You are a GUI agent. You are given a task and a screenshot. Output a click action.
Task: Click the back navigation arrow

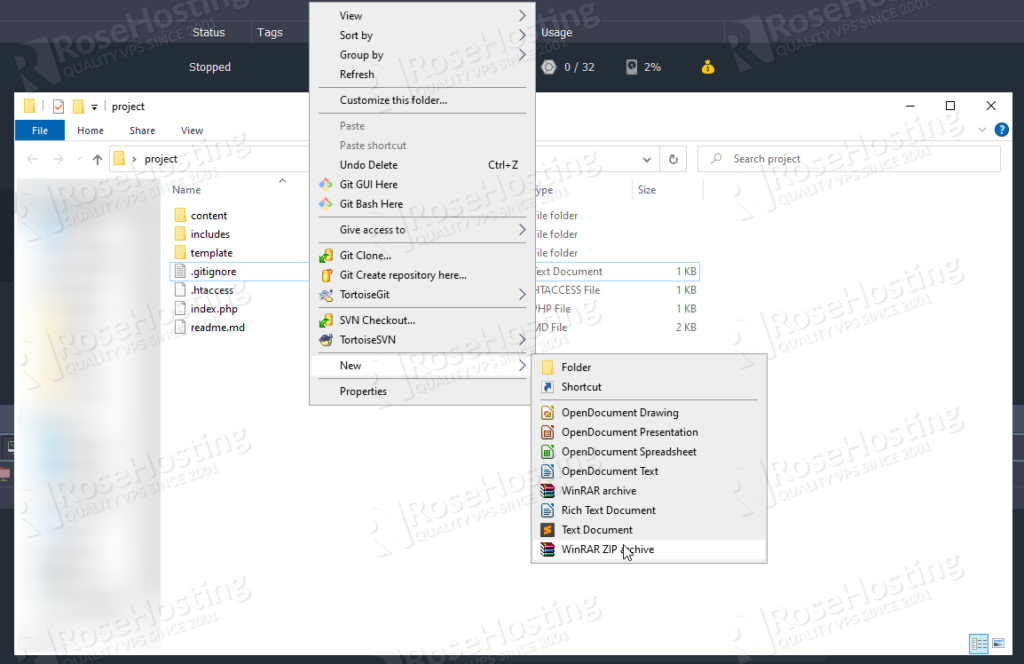[x=32, y=159]
